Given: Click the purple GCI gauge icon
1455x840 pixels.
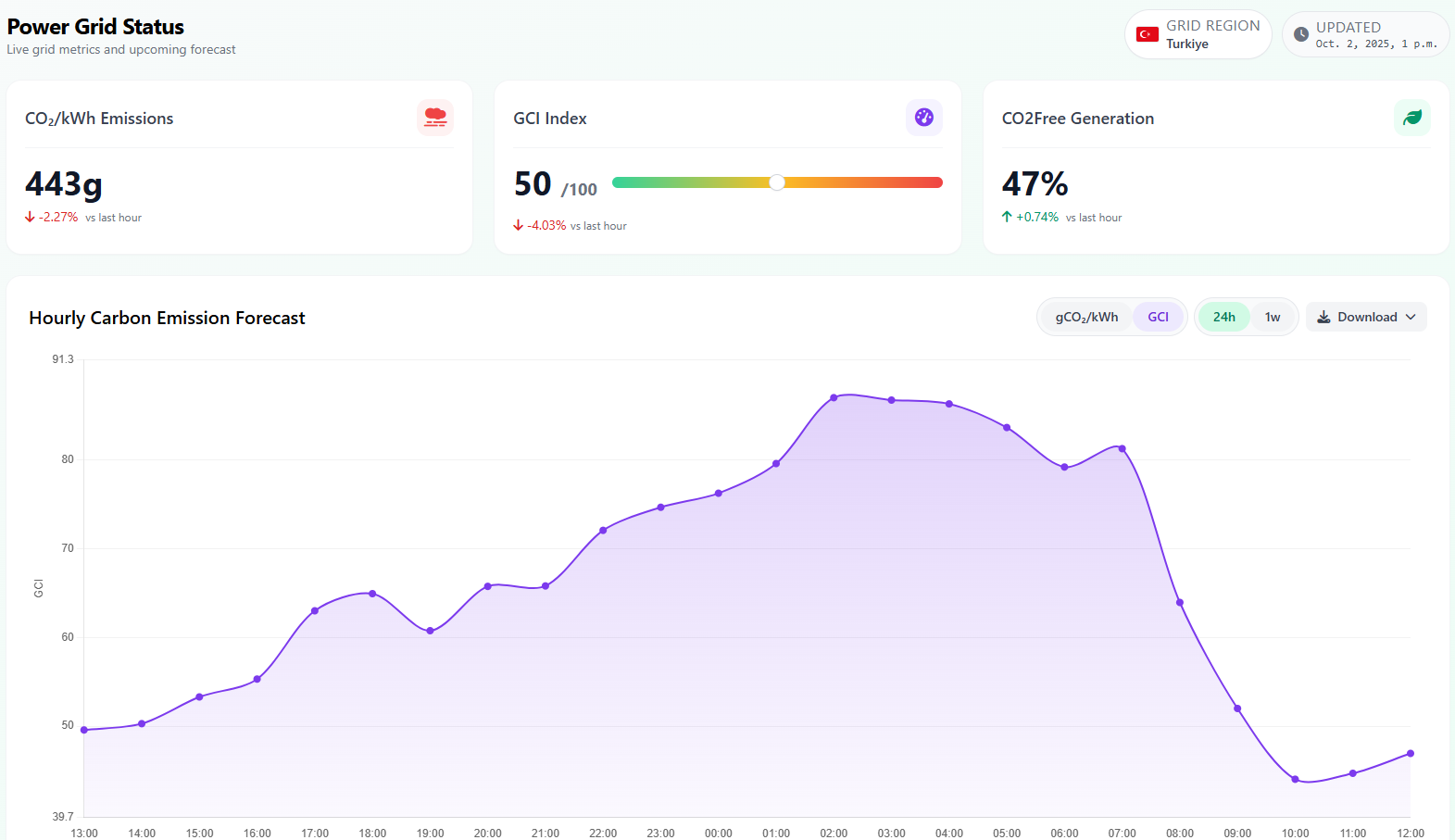Looking at the screenshot, I should 923,118.
